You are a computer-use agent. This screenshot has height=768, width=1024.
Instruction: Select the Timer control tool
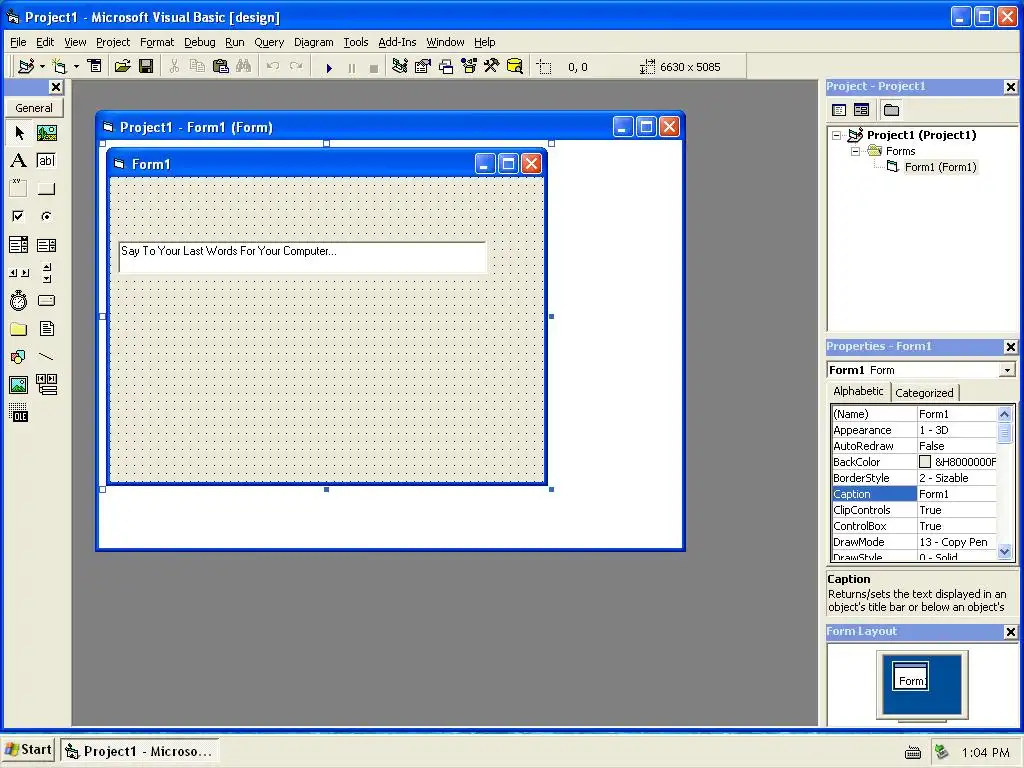tap(19, 300)
